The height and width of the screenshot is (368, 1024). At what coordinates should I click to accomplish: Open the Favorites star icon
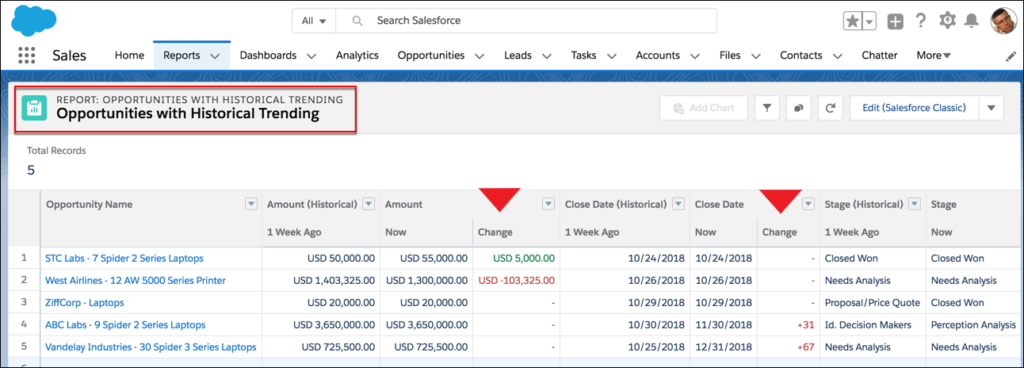[853, 21]
